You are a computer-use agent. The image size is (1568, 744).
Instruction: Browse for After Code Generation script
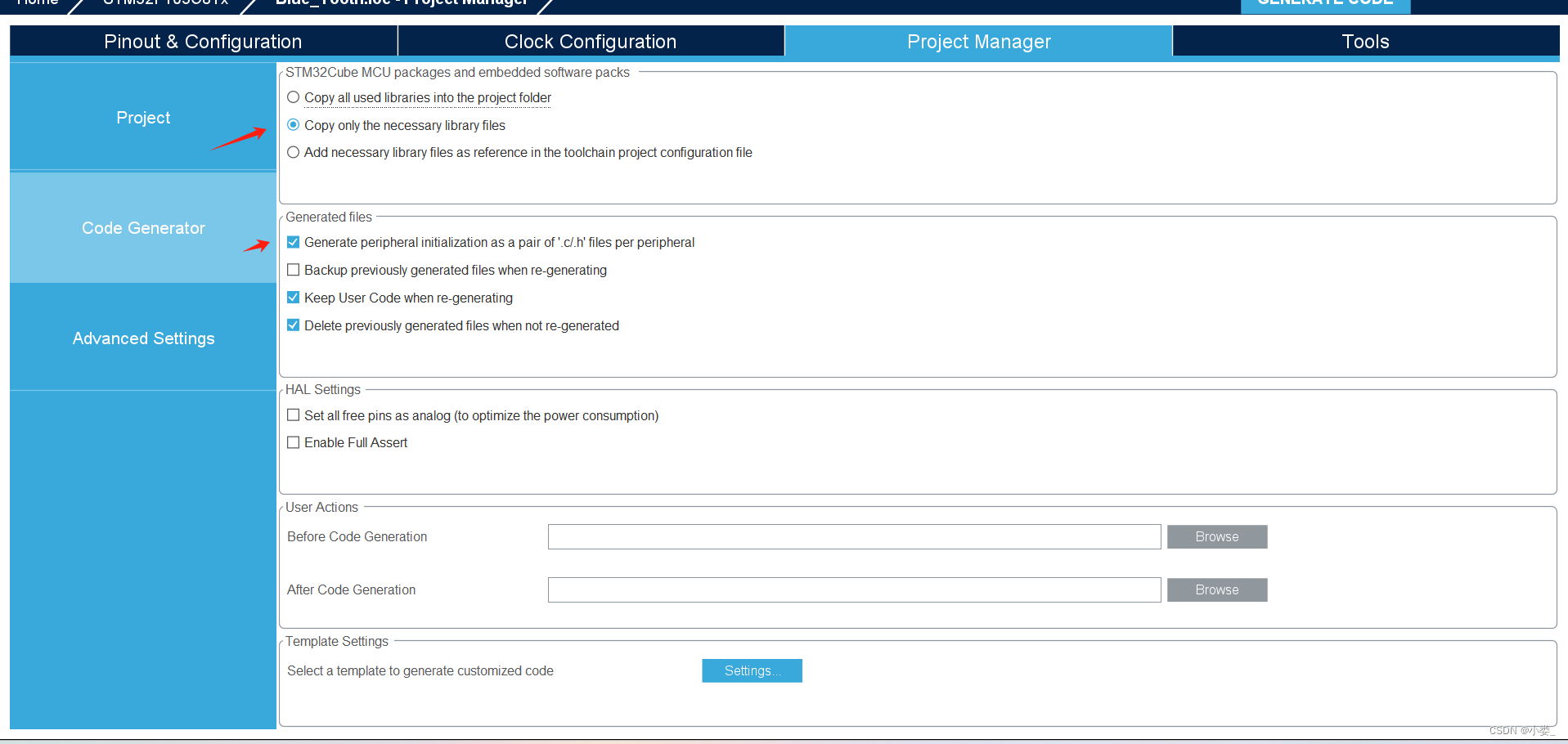(1217, 590)
